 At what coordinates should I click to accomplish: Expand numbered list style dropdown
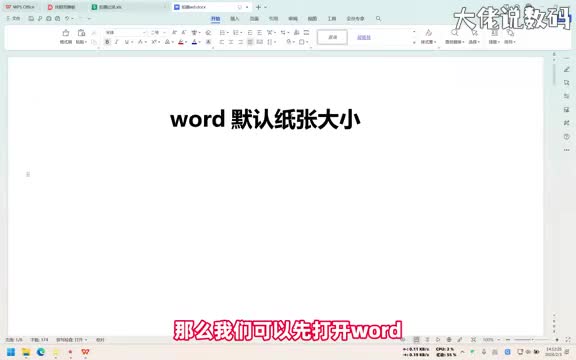tap(241, 33)
